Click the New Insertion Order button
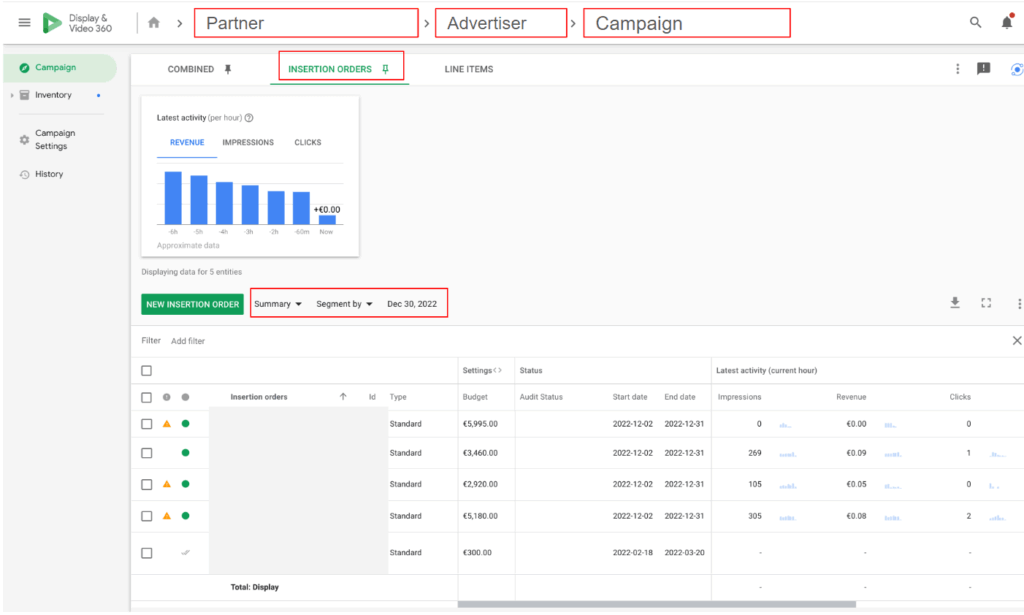This screenshot has width=1024, height=615. (192, 304)
